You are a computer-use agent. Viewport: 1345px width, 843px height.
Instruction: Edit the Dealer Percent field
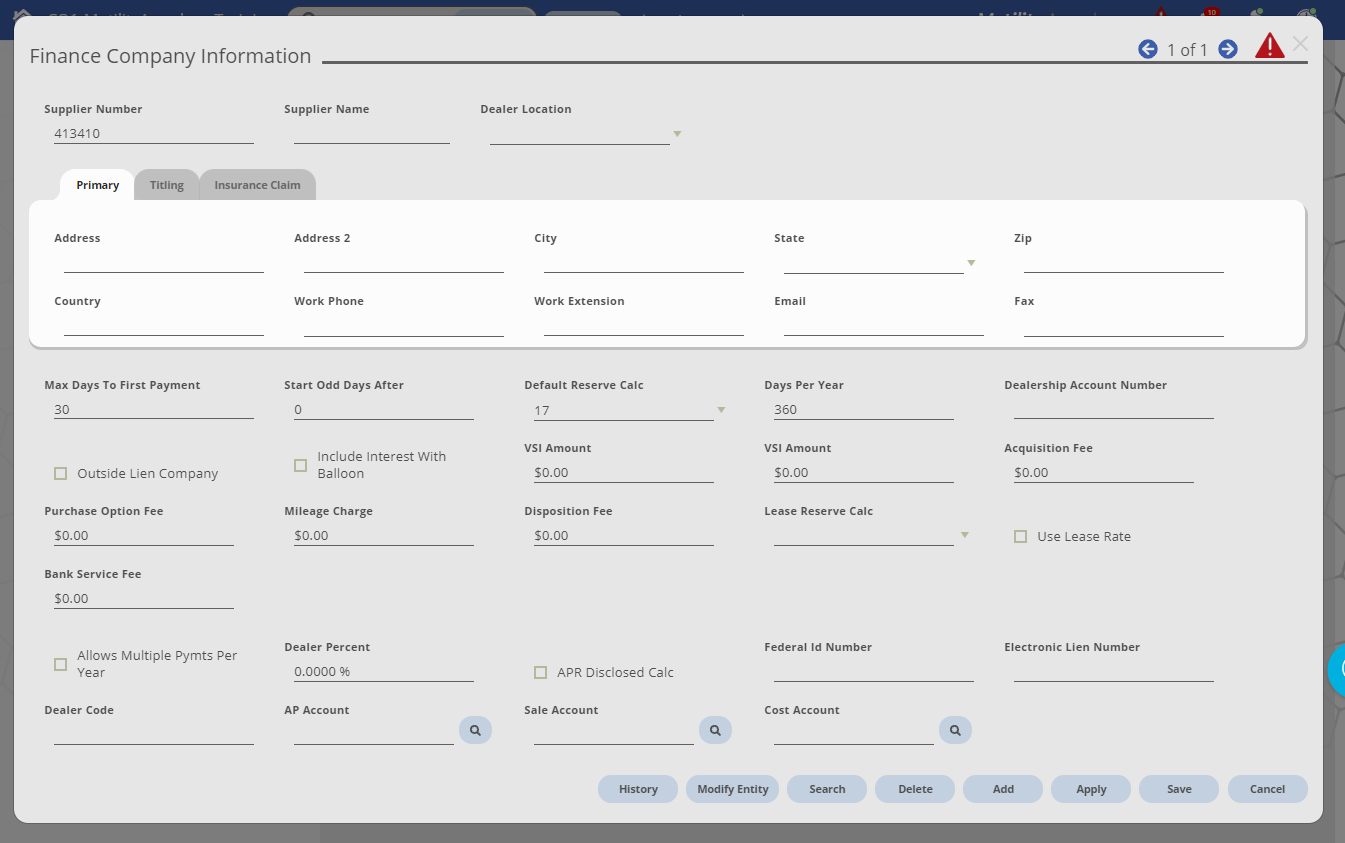[384, 671]
